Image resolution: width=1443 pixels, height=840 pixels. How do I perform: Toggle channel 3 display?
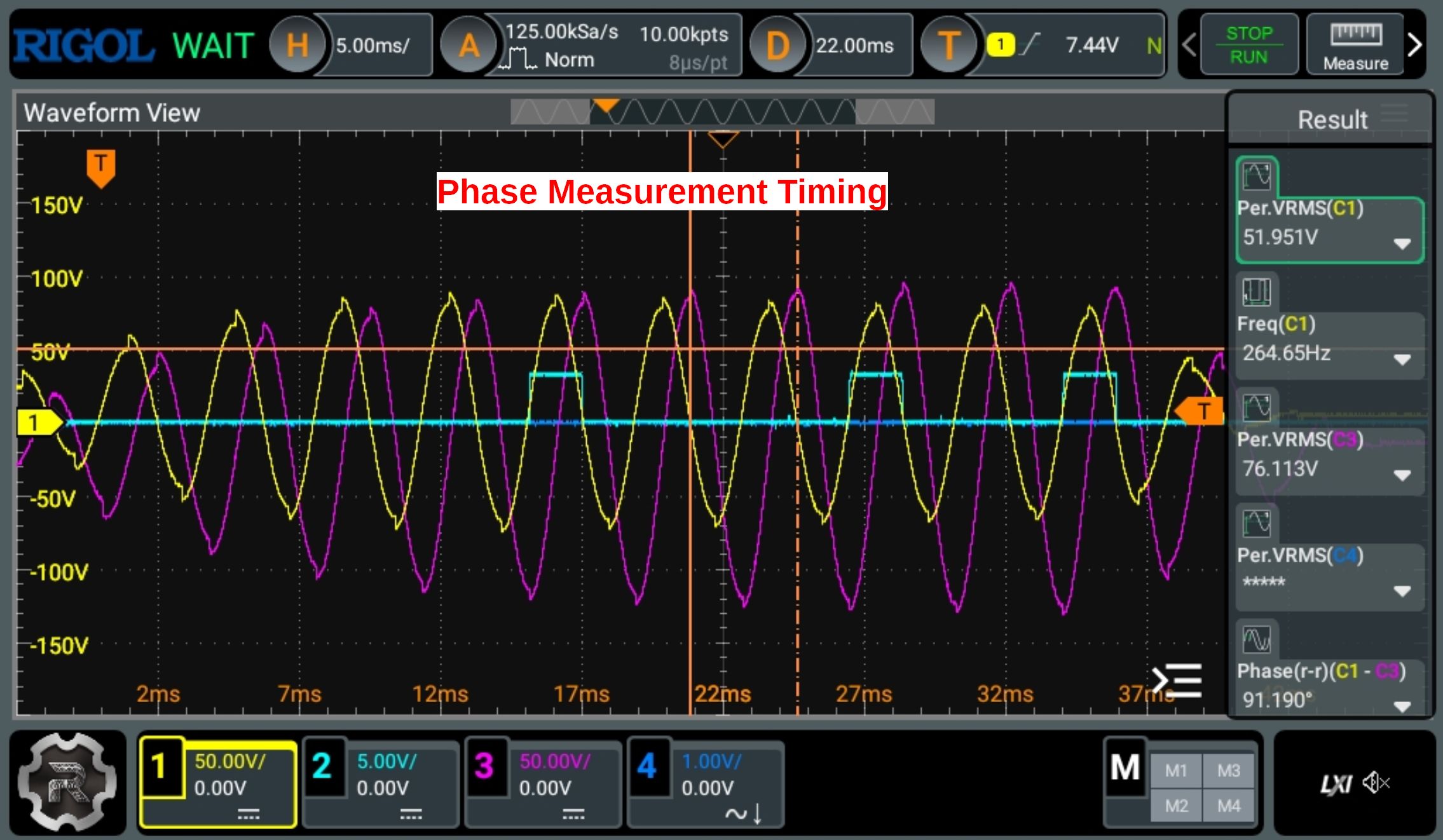(x=485, y=766)
